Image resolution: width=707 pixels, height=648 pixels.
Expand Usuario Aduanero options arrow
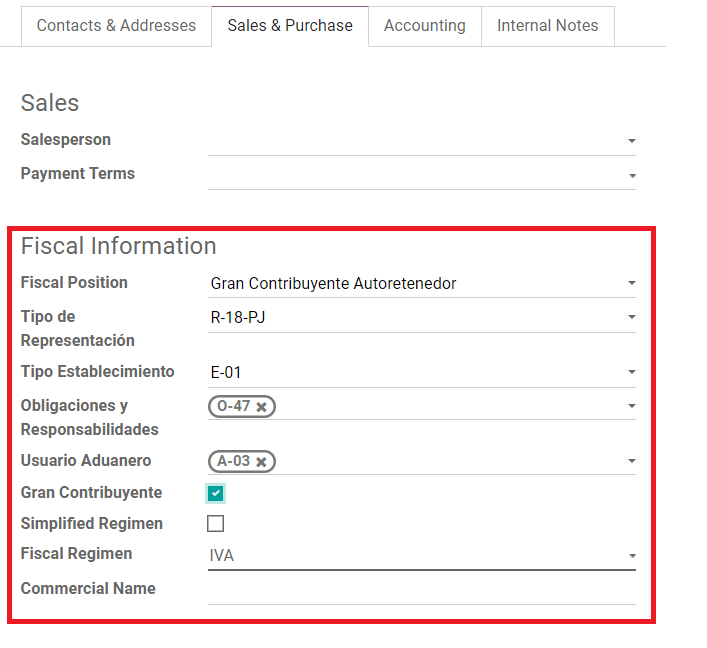(632, 461)
